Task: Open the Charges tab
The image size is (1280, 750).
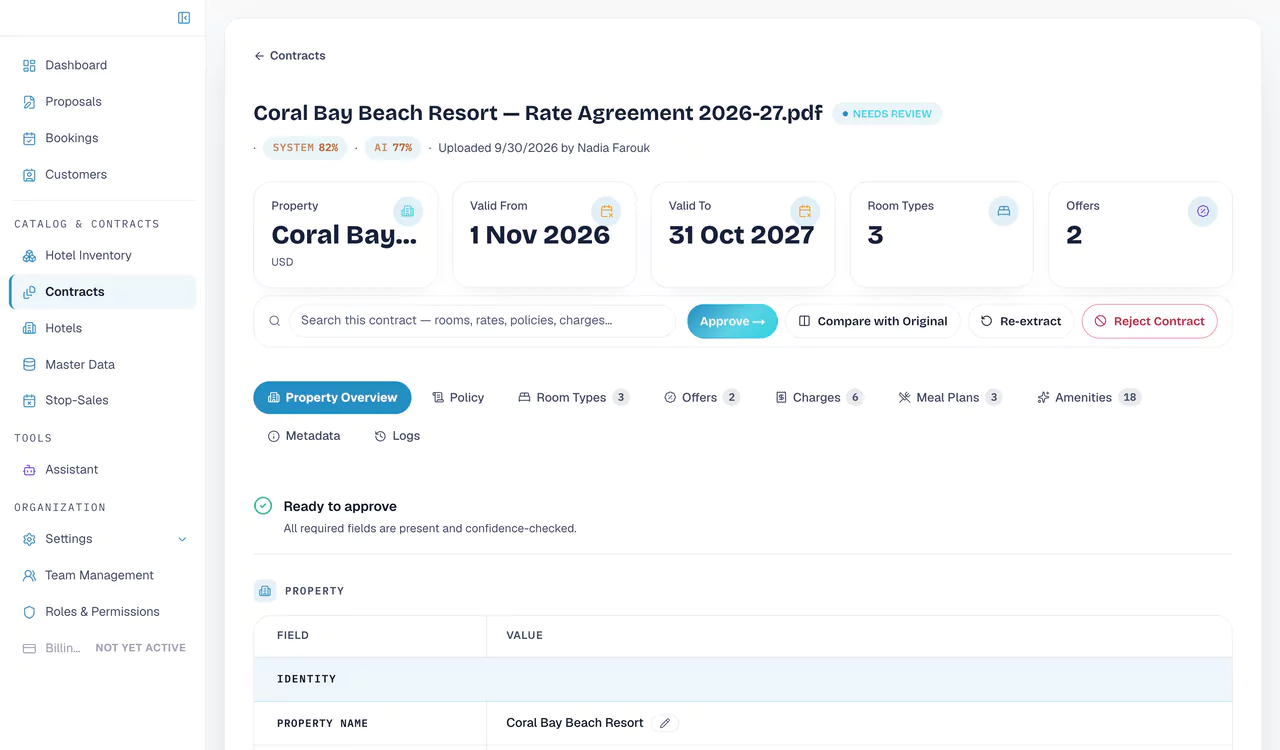Action: (819, 398)
